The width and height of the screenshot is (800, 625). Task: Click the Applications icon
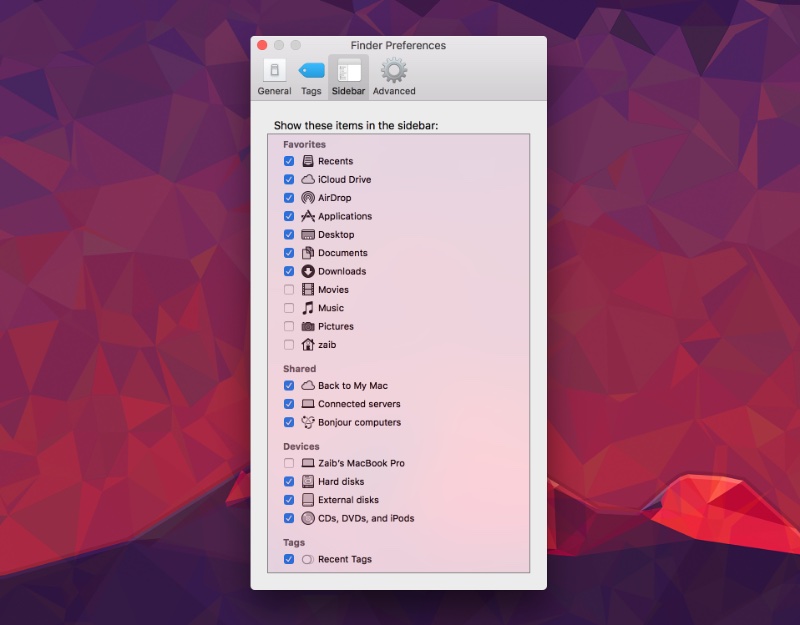[x=306, y=216]
